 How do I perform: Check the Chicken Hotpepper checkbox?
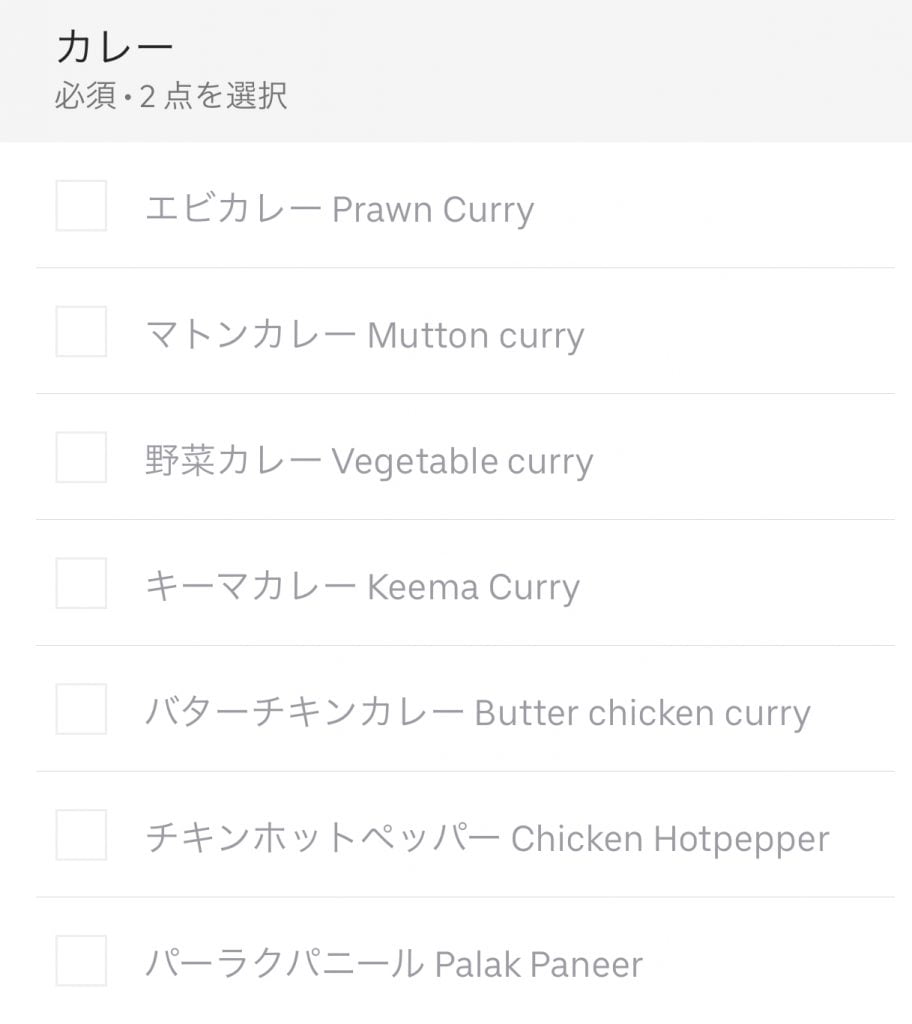(81, 836)
